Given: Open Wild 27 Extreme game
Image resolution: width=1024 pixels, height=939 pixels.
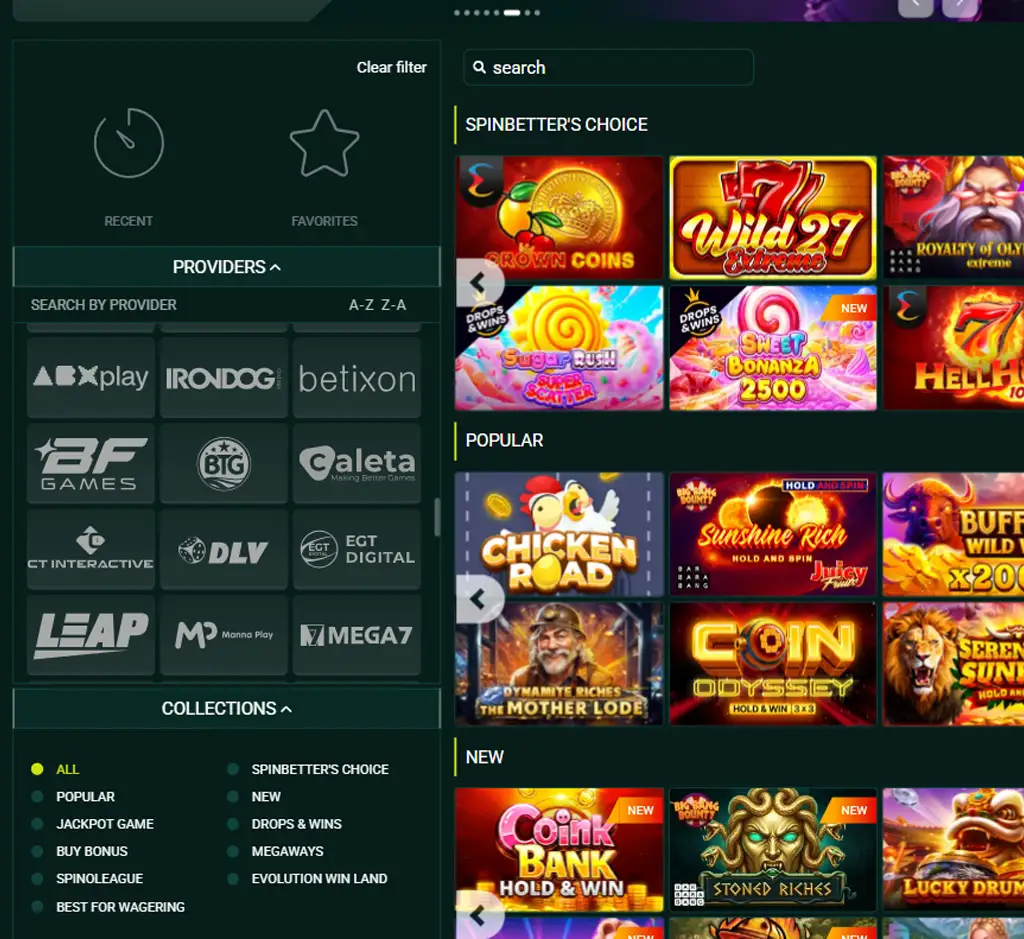Looking at the screenshot, I should click(773, 217).
